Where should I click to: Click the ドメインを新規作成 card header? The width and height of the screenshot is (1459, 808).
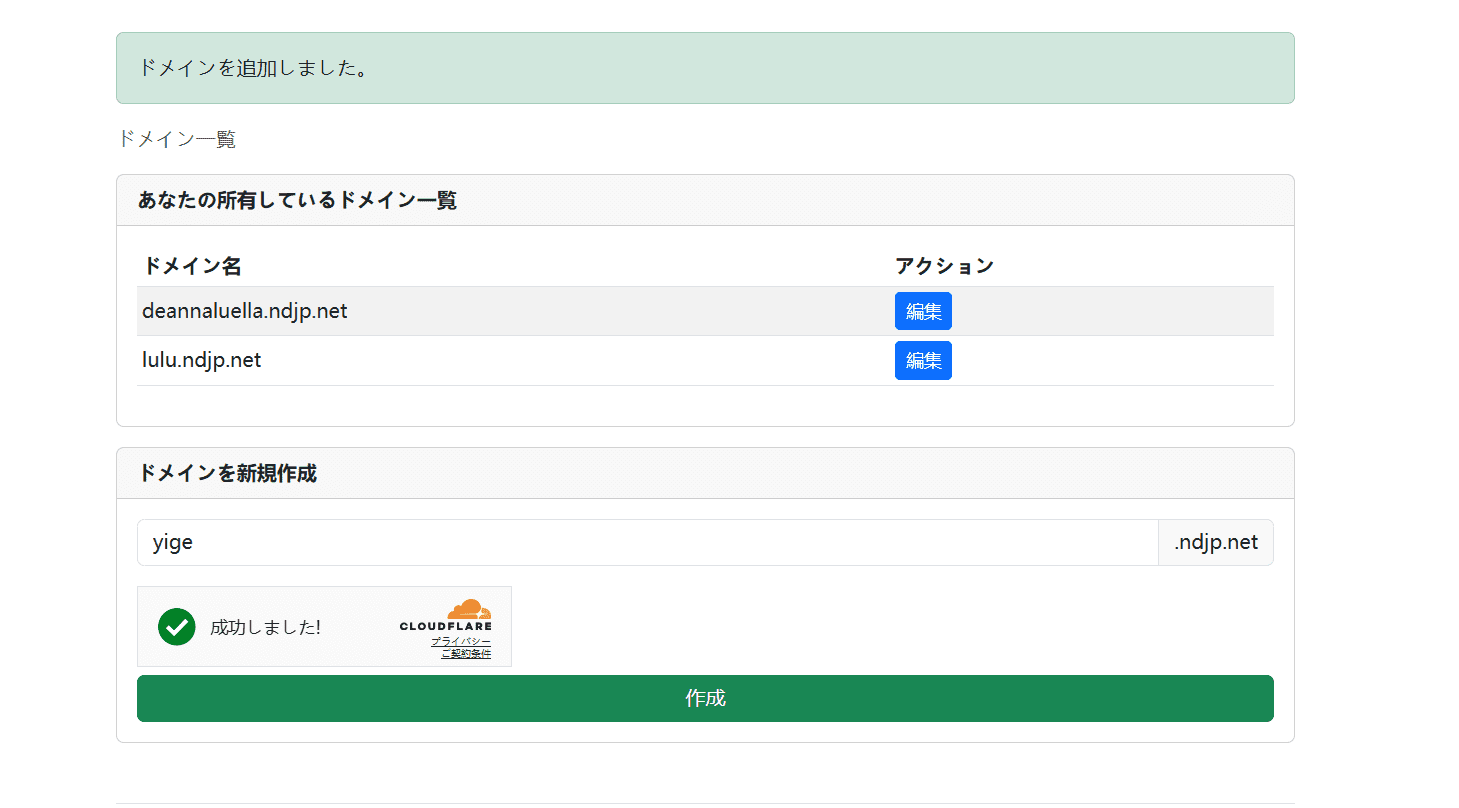[x=227, y=473]
